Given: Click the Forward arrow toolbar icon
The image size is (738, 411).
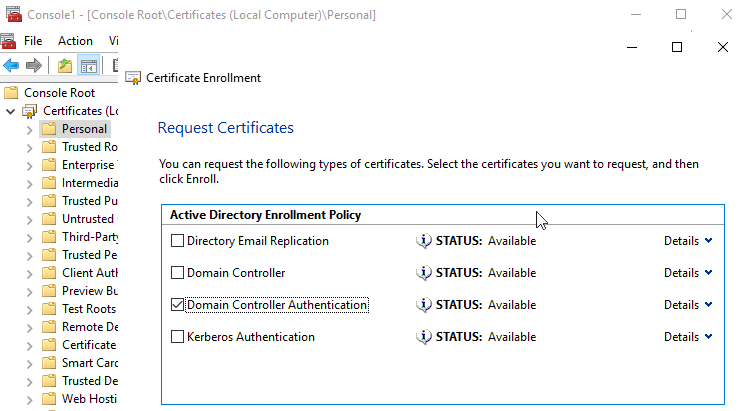Looking at the screenshot, I should pyautogui.click(x=34, y=66).
